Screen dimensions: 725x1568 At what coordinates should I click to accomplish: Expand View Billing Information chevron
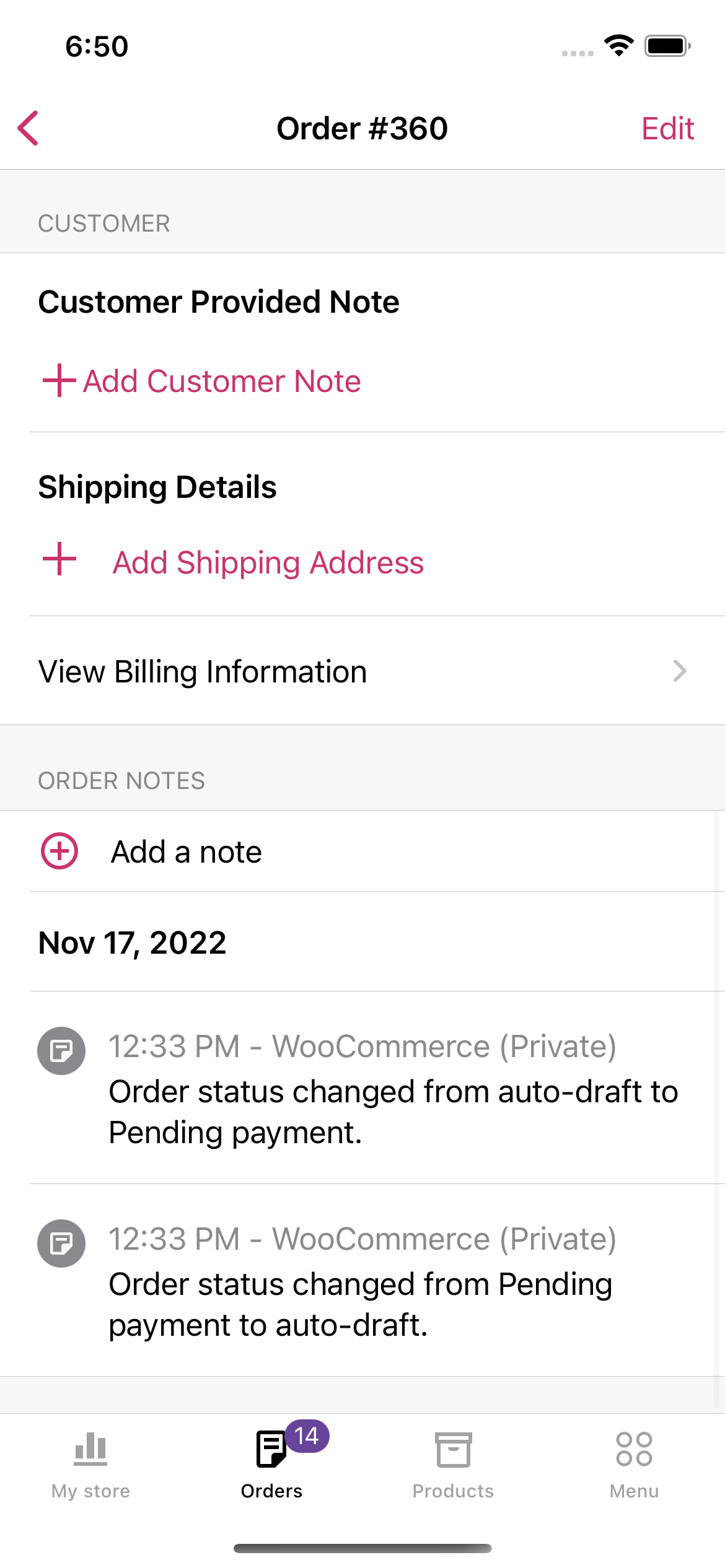[x=680, y=671]
